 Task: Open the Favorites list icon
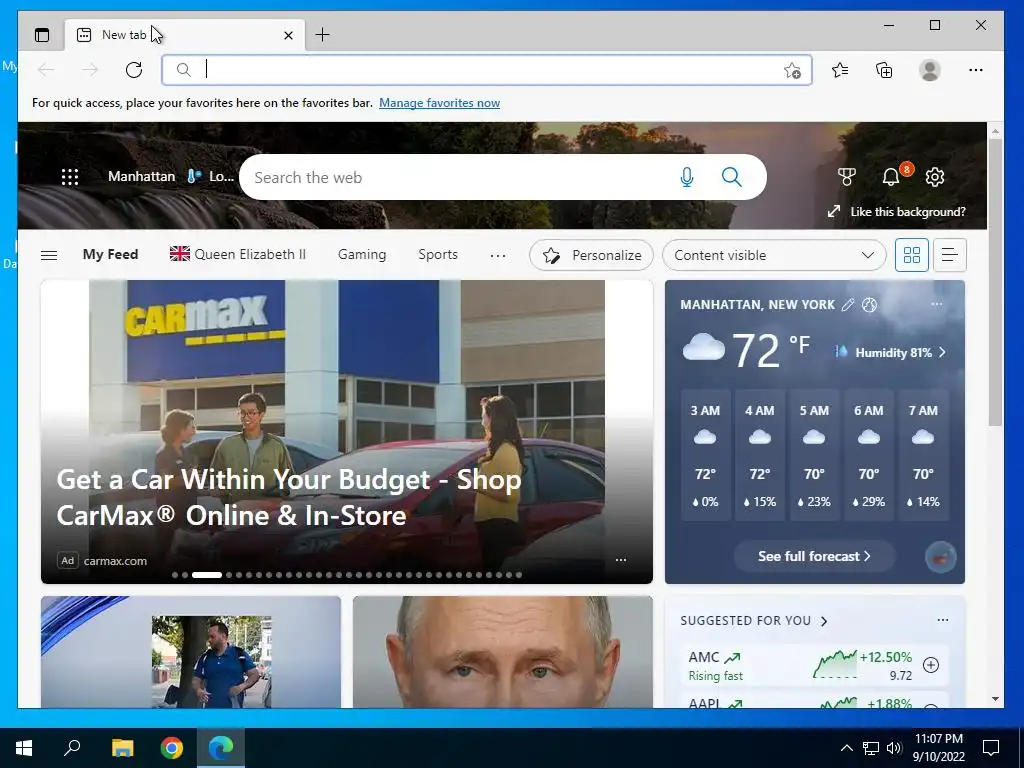[840, 70]
